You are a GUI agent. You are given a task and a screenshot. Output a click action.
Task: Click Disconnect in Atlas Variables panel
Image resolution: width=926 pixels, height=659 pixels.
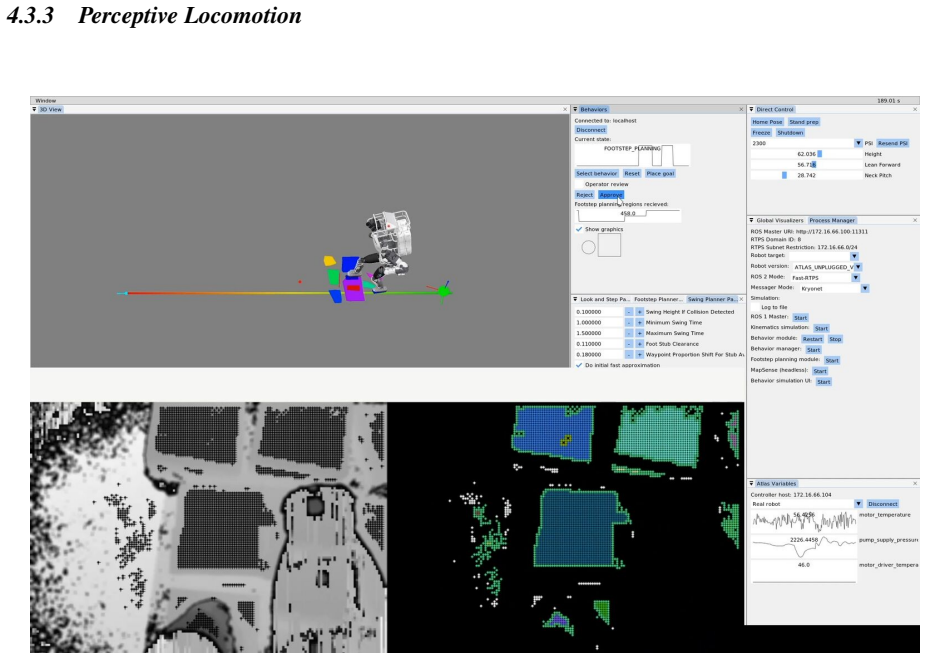pos(883,504)
